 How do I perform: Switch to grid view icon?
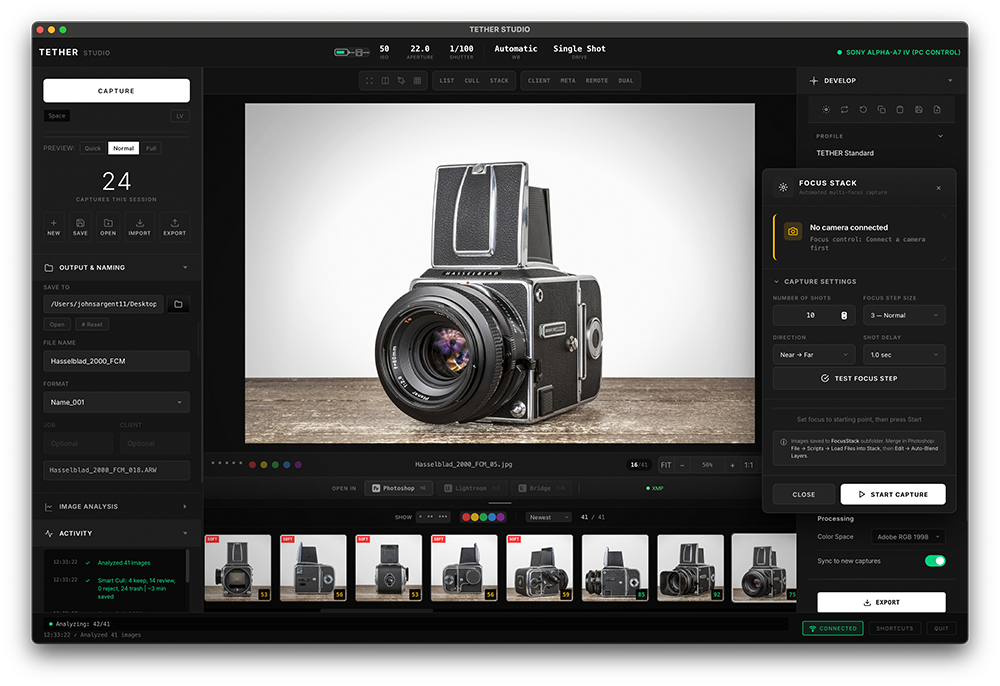click(417, 80)
